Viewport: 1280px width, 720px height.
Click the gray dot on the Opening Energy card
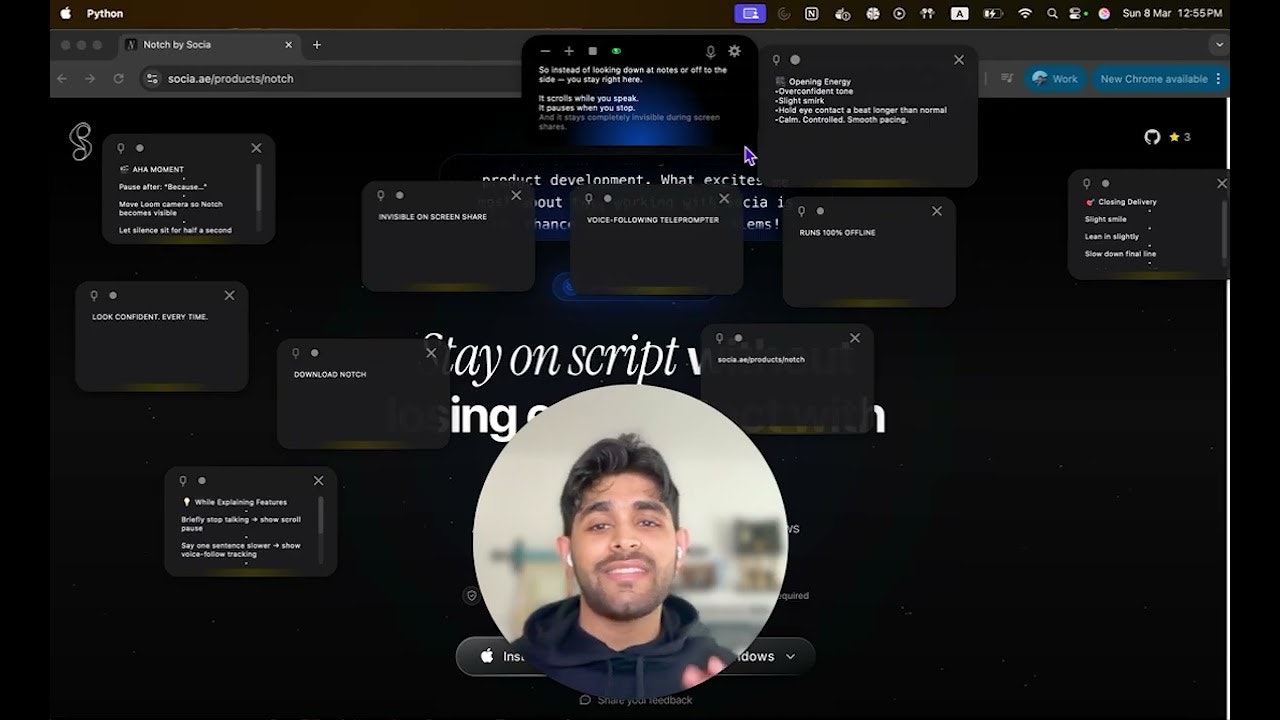point(795,60)
